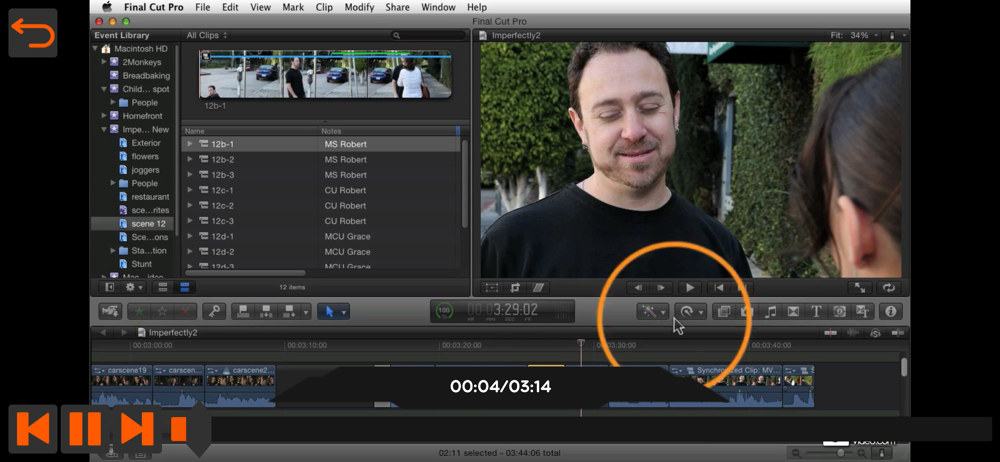
Task: Toggle Solo in the timeline
Action: tap(876, 332)
